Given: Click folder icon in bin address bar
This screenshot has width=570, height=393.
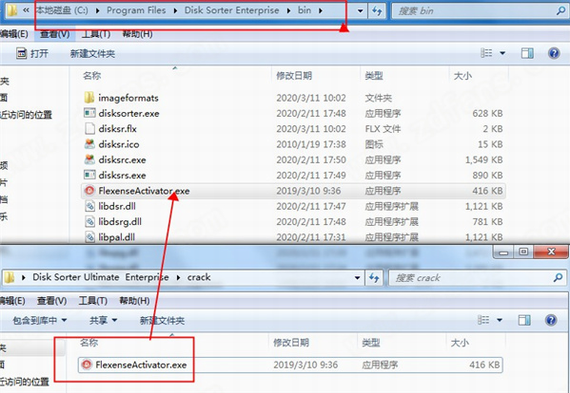Looking at the screenshot, I should click(x=12, y=11).
